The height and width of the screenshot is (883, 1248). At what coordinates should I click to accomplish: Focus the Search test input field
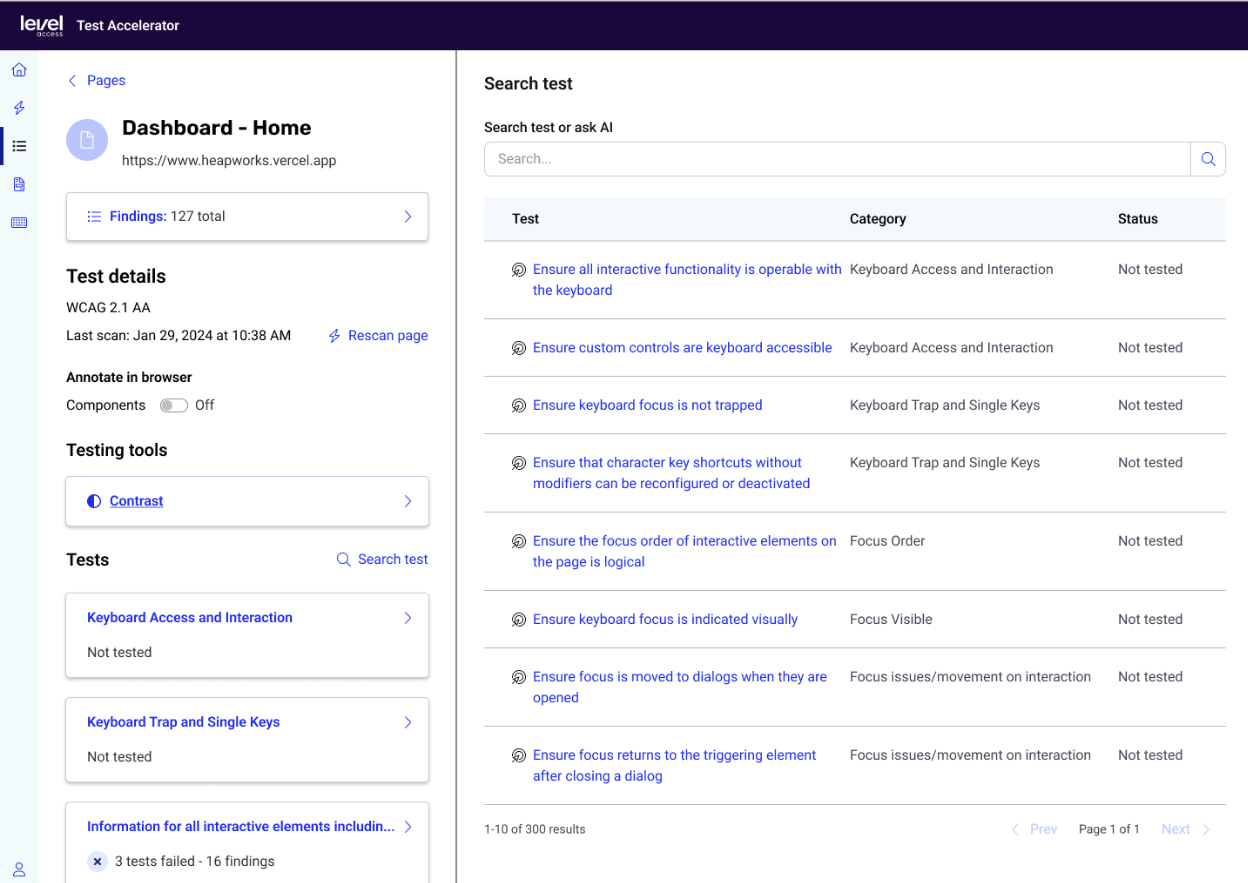tap(837, 159)
